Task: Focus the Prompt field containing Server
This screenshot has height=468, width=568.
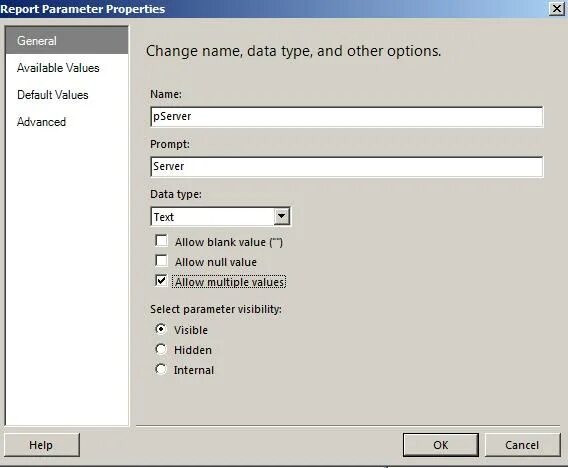Action: tap(347, 167)
